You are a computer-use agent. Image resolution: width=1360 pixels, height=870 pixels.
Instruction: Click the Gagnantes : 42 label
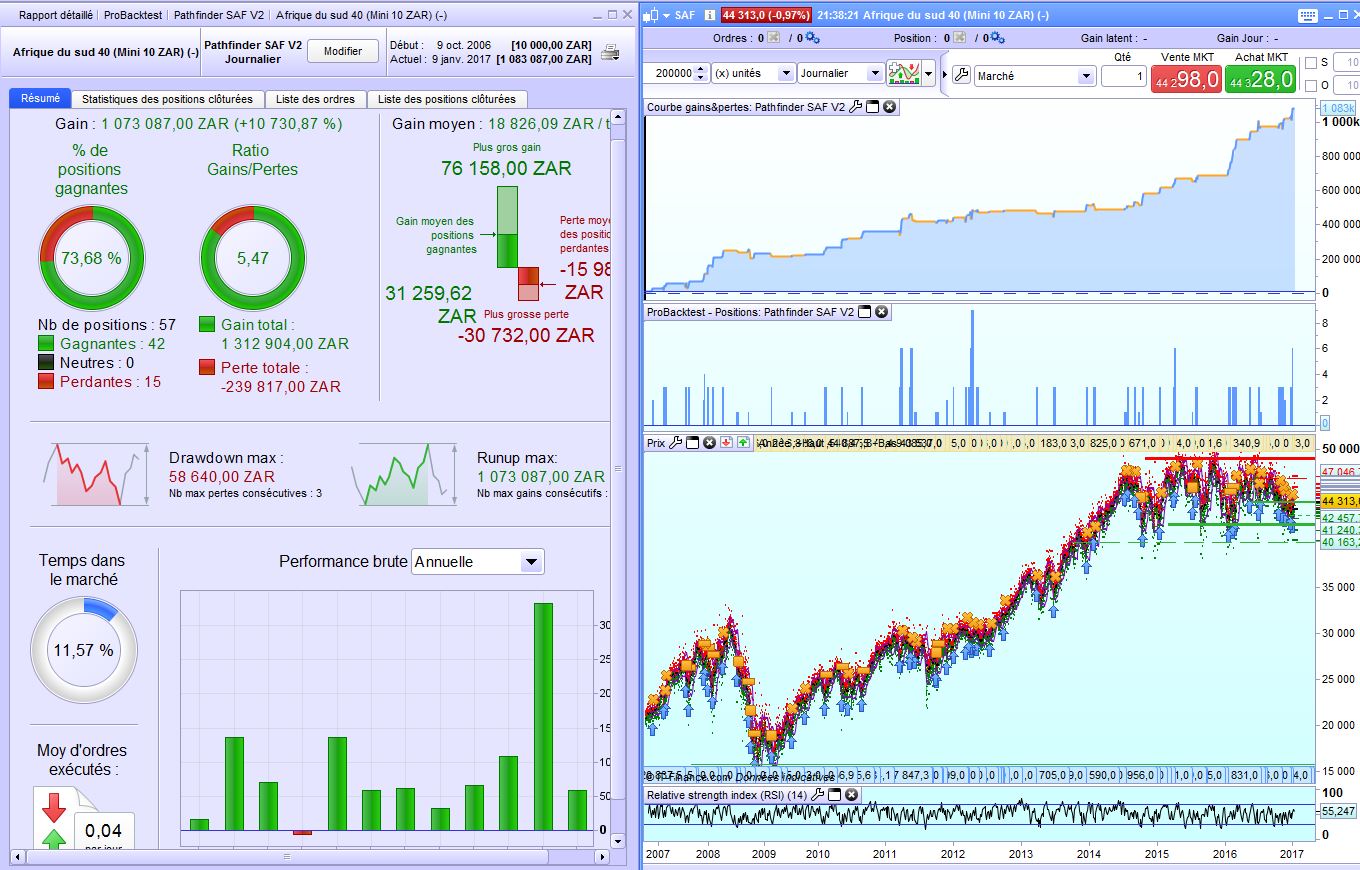[x=113, y=344]
